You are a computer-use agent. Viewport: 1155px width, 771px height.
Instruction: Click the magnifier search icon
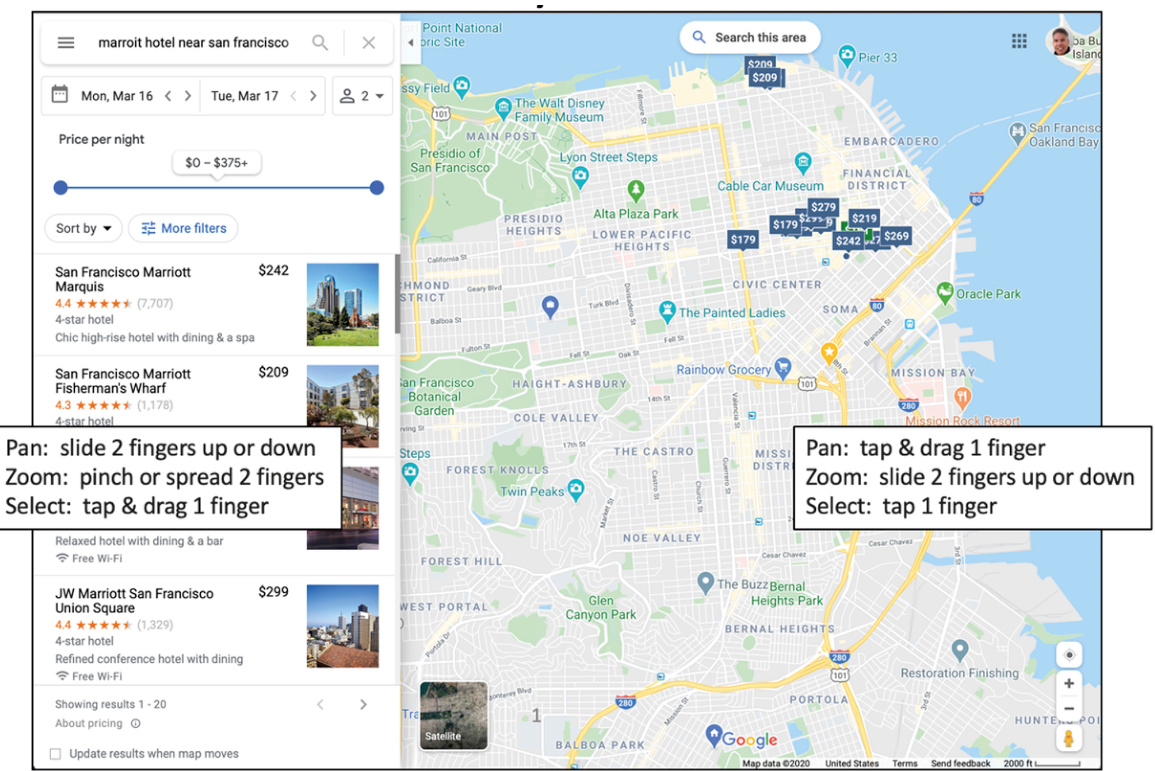(x=320, y=43)
